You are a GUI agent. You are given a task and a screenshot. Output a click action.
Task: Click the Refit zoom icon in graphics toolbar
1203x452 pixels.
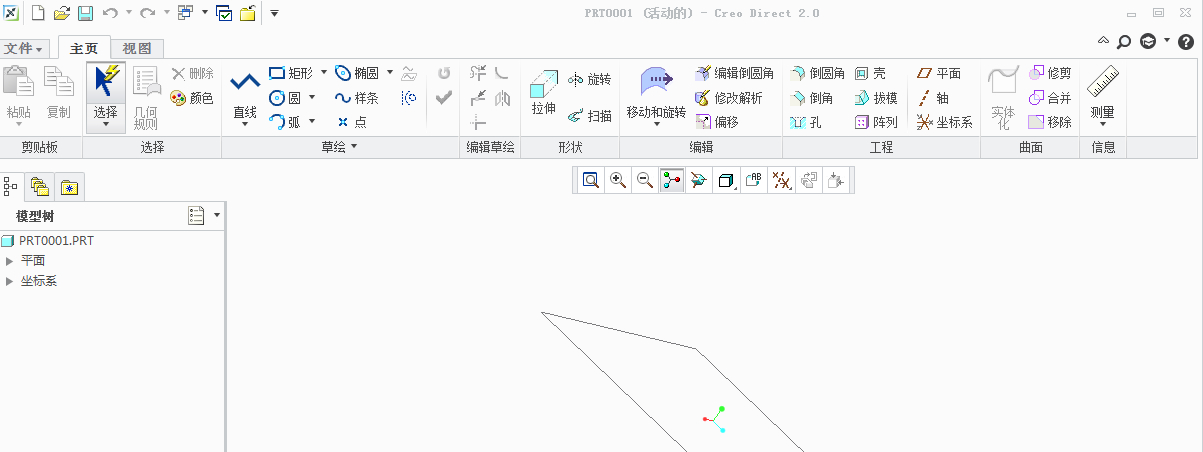(591, 180)
